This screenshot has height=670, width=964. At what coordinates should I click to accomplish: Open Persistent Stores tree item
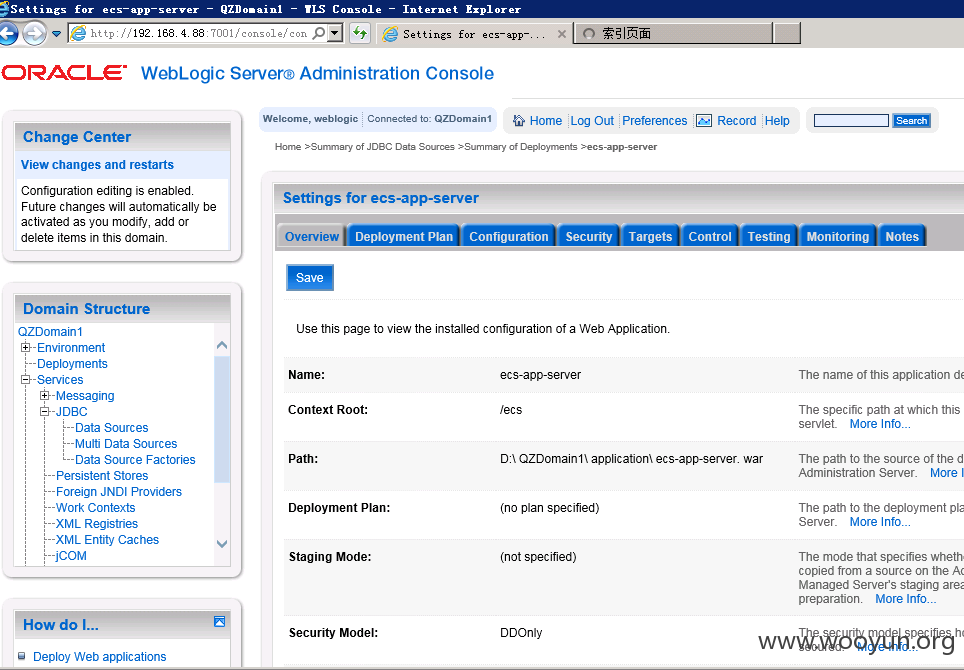click(102, 476)
